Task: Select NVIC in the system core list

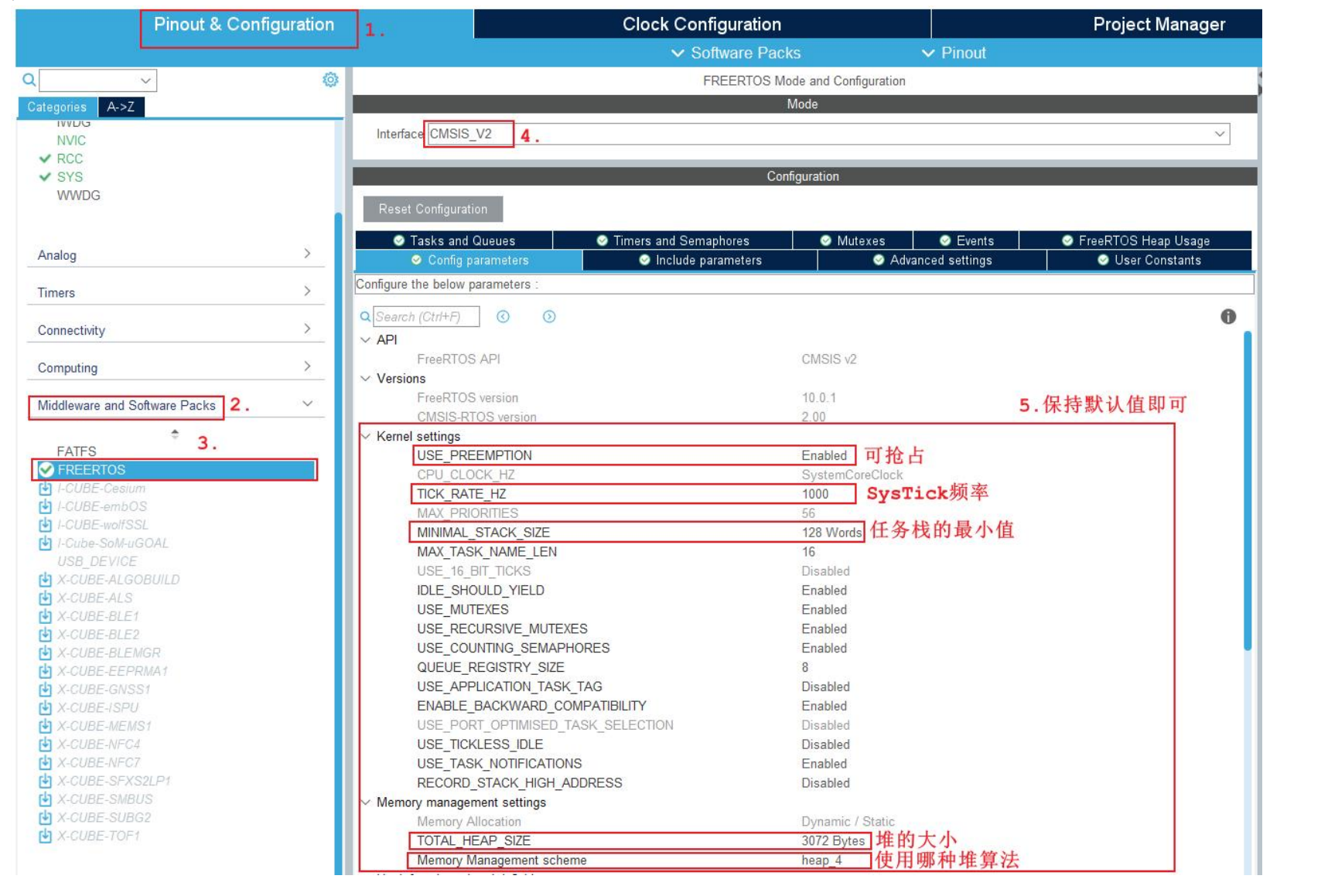Action: [71, 140]
